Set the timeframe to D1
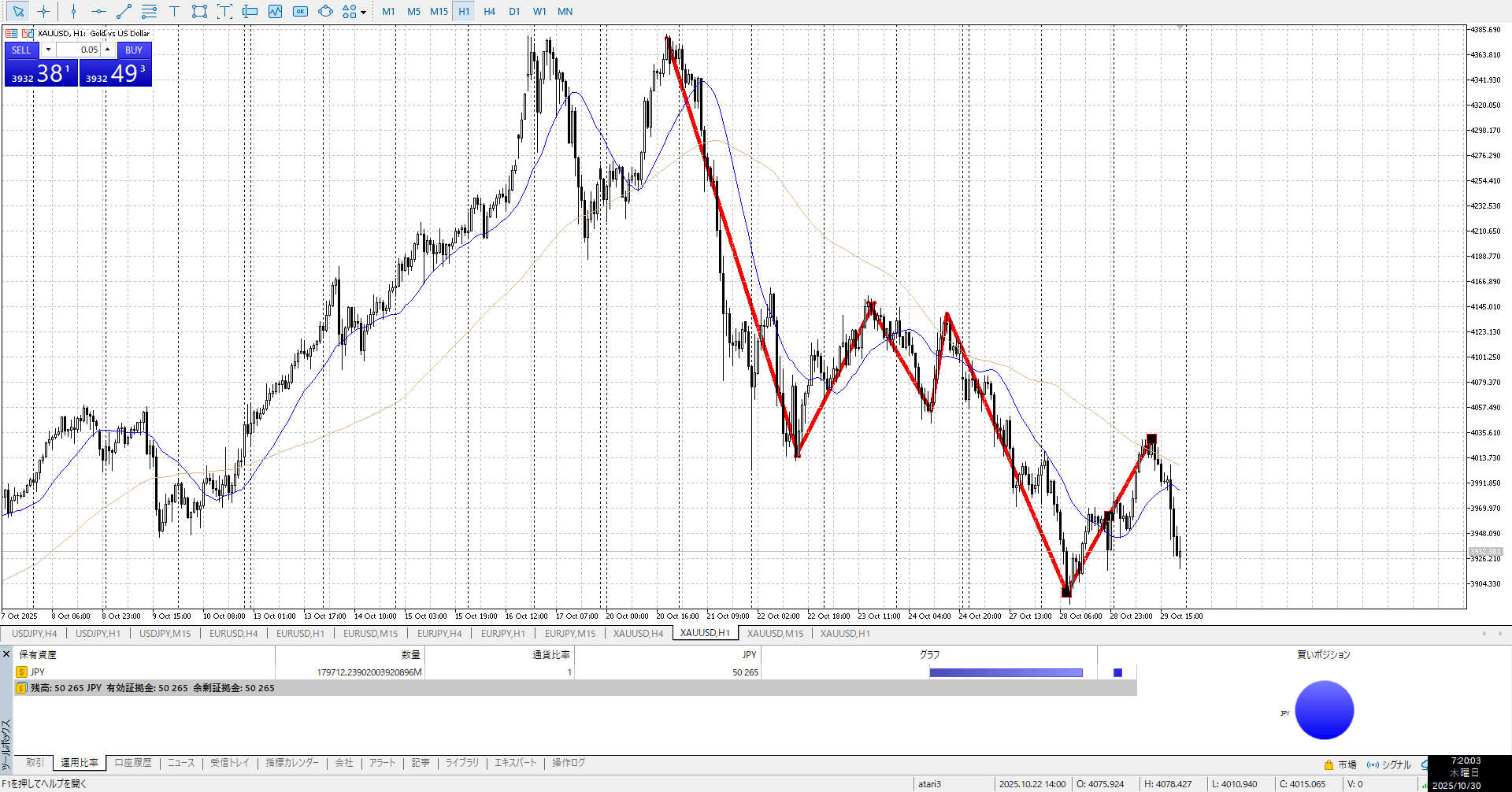The width and height of the screenshot is (1512, 792). coord(514,11)
